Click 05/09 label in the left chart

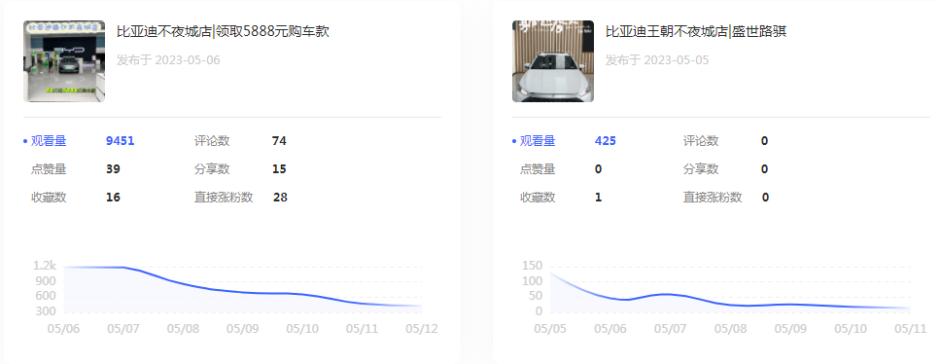coord(243,329)
